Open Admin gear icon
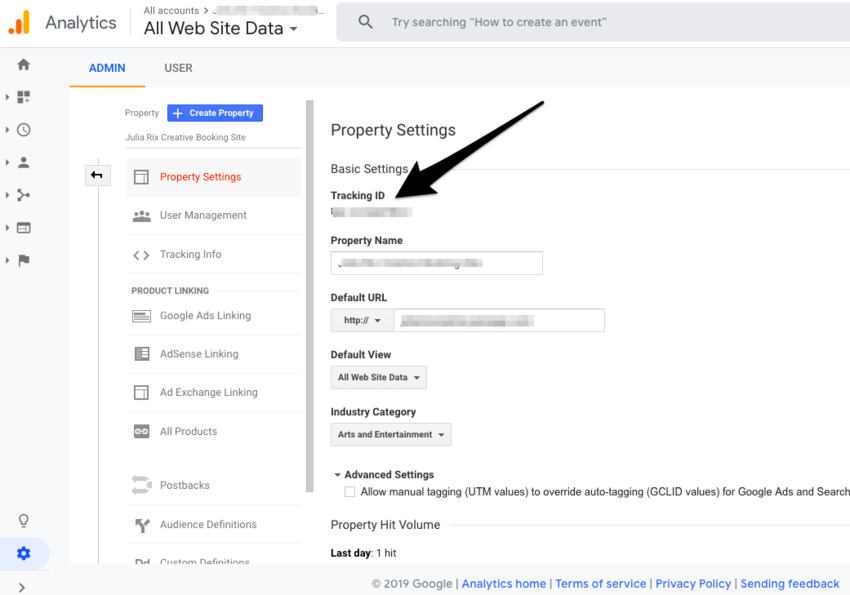 point(24,553)
